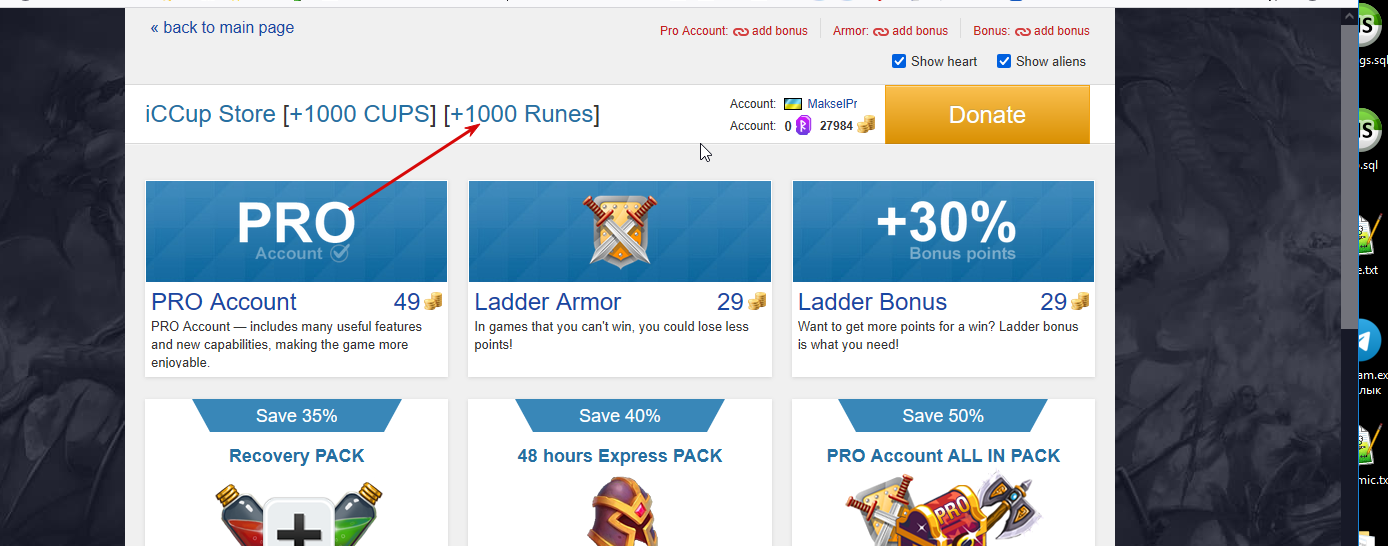Image resolution: width=1388 pixels, height=546 pixels.
Task: Click the Ukrainian flag icon near MakselPr
Action: click(x=792, y=104)
